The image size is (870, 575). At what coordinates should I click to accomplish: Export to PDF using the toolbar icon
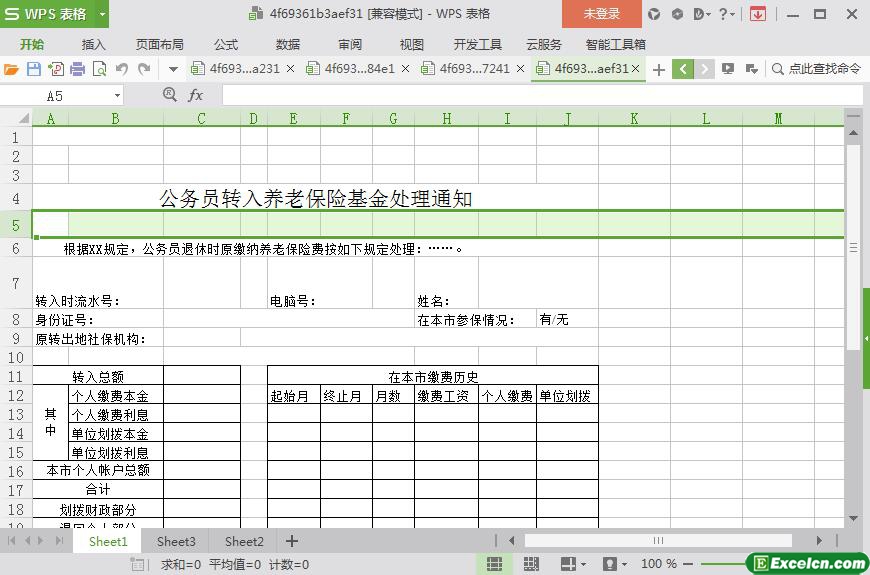tap(55, 69)
